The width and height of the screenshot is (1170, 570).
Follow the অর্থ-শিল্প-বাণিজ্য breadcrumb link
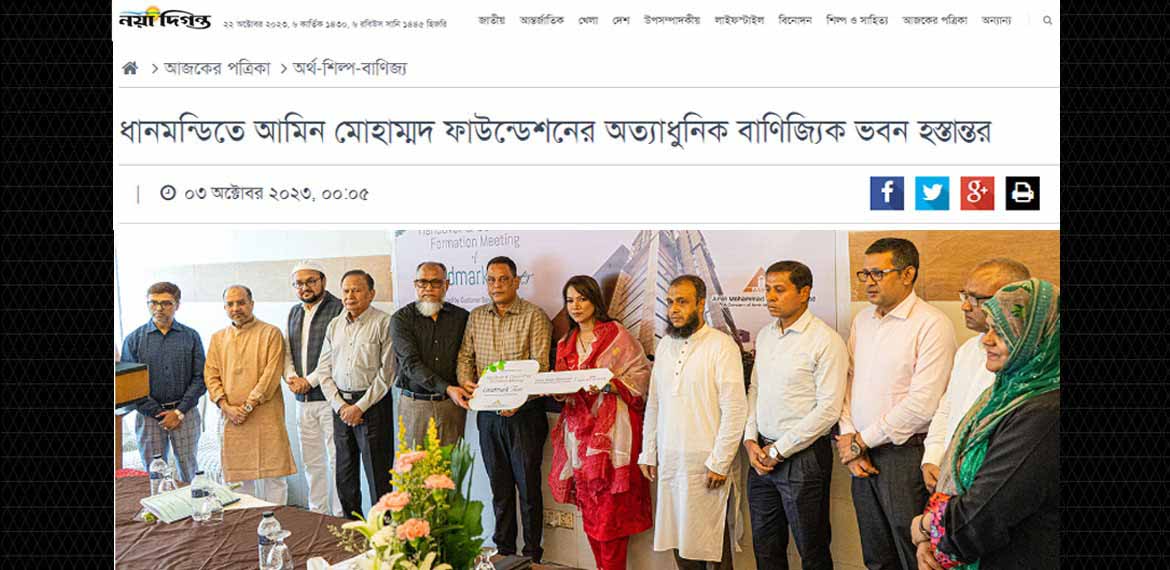pyautogui.click(x=350, y=69)
